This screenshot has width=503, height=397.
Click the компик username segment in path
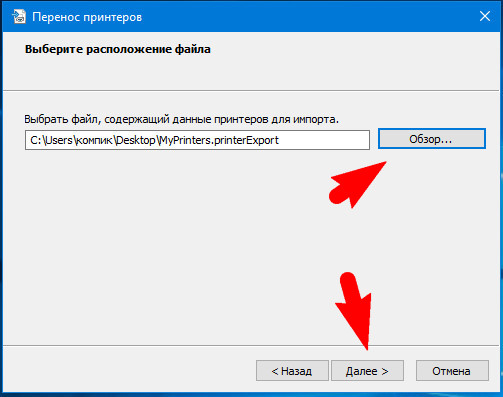pyautogui.click(x=94, y=141)
